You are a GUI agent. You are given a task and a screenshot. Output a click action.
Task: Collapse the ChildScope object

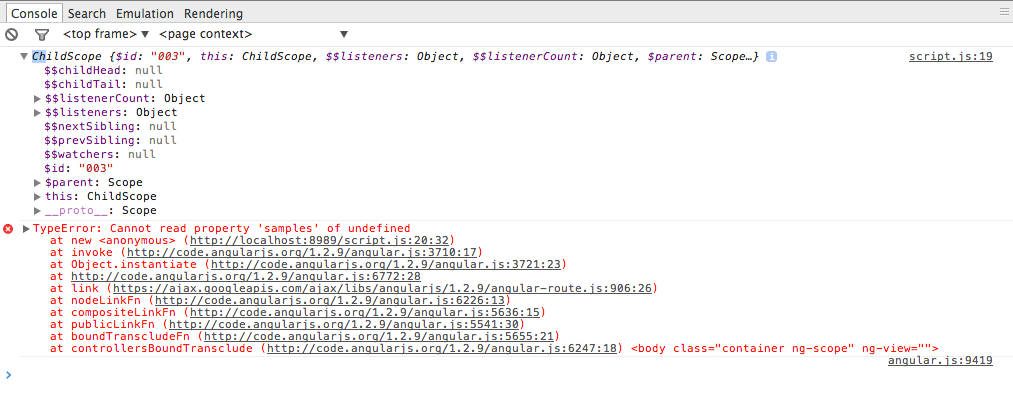click(x=25, y=57)
